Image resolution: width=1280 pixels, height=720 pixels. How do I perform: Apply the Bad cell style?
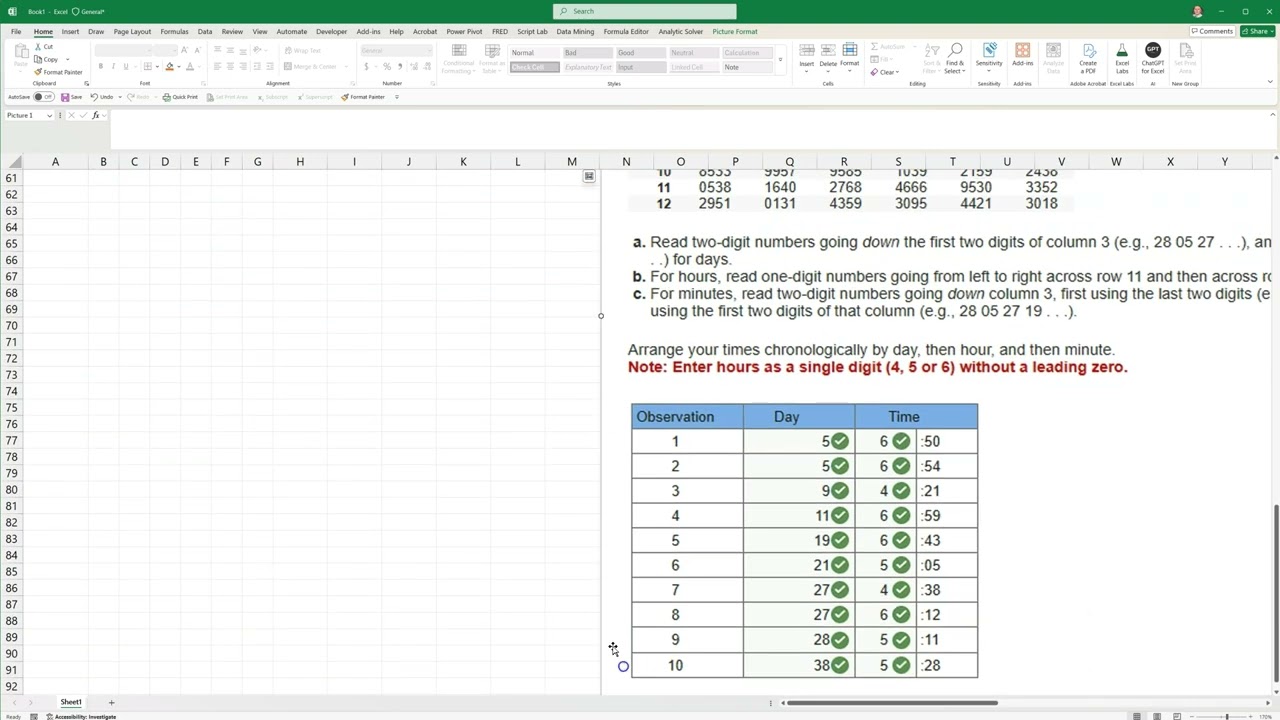(586, 53)
